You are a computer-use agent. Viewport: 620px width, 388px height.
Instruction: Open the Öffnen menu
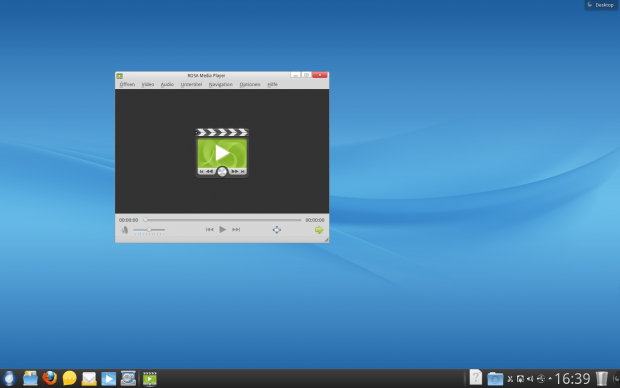pos(127,84)
